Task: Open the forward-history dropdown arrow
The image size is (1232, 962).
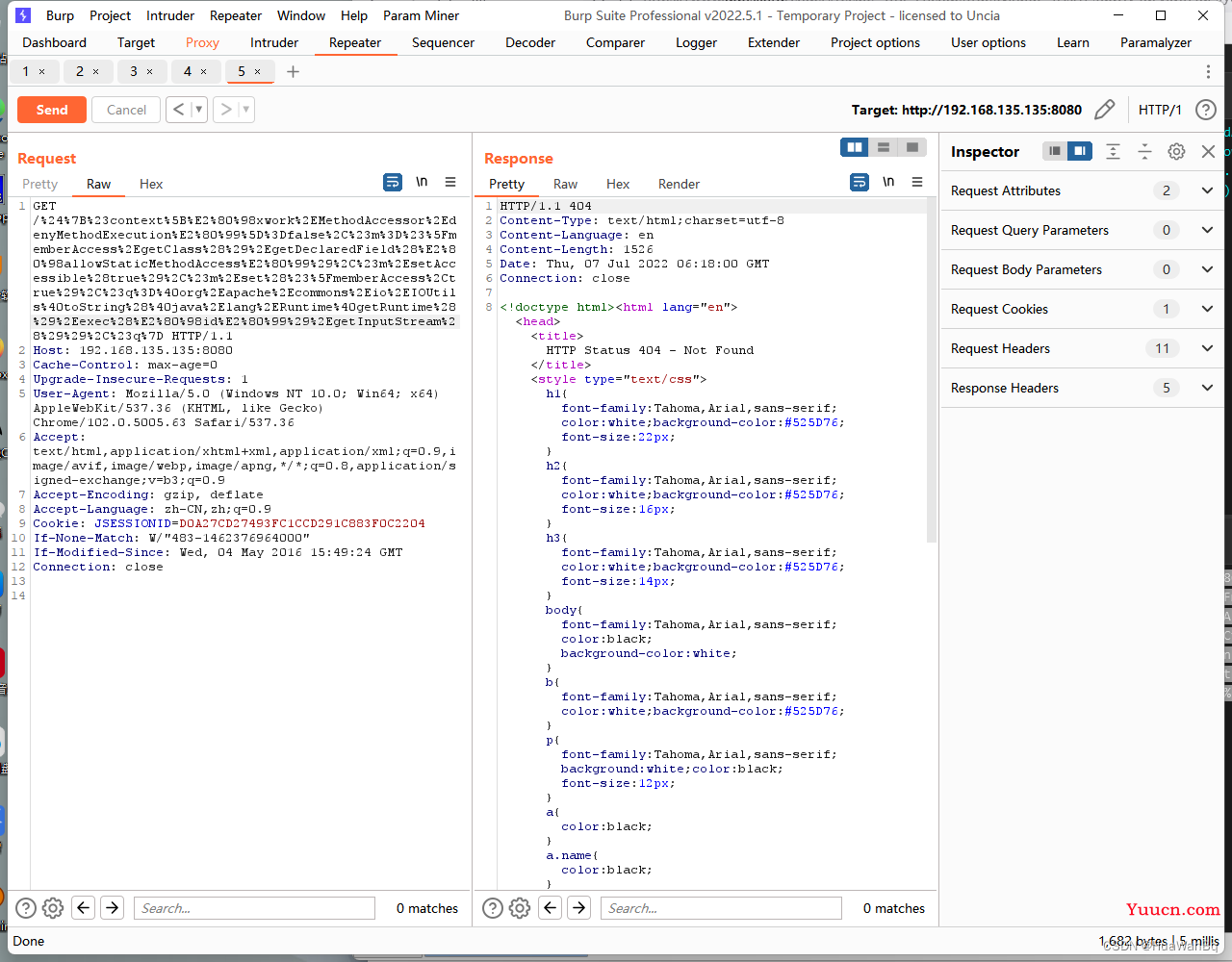Action: coord(245,110)
